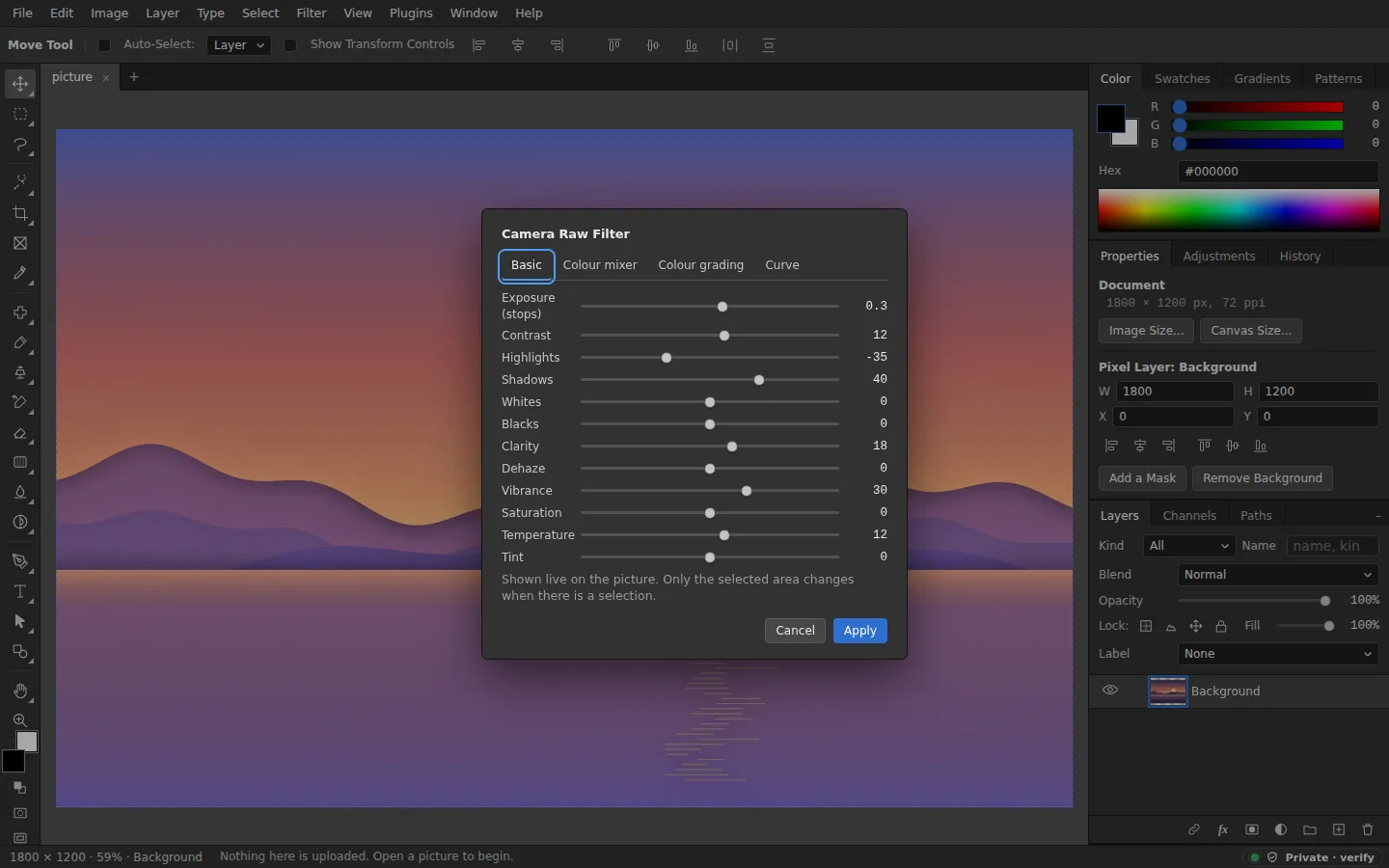Image resolution: width=1389 pixels, height=868 pixels.
Task: Expand the Kind filter dropdown
Action: click(1189, 546)
